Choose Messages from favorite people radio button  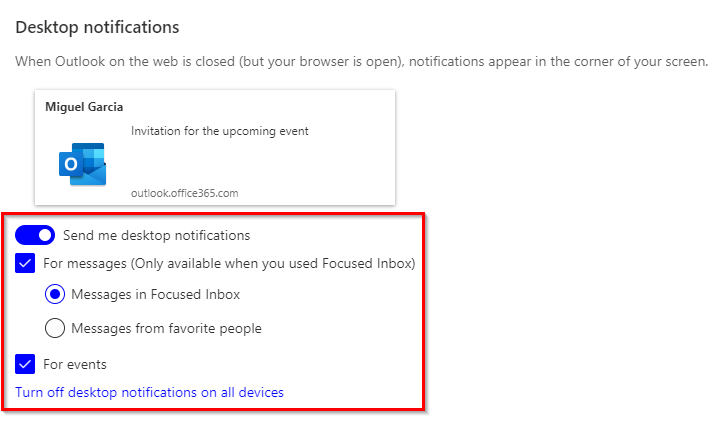[x=55, y=328]
